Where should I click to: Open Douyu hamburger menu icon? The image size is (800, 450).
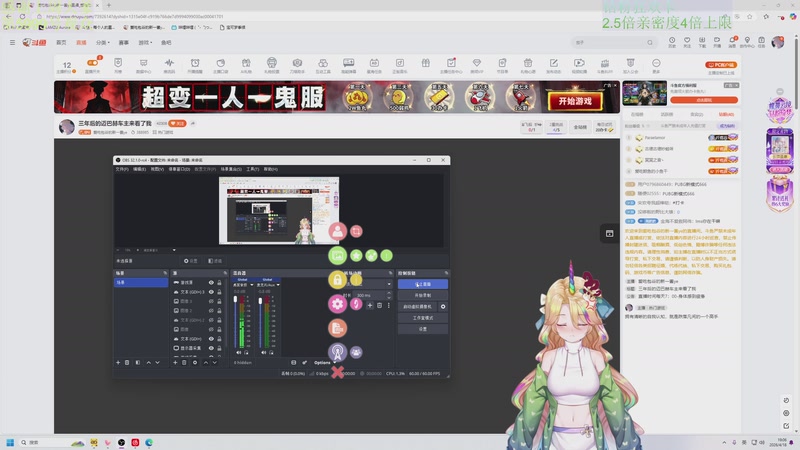(x=12, y=43)
